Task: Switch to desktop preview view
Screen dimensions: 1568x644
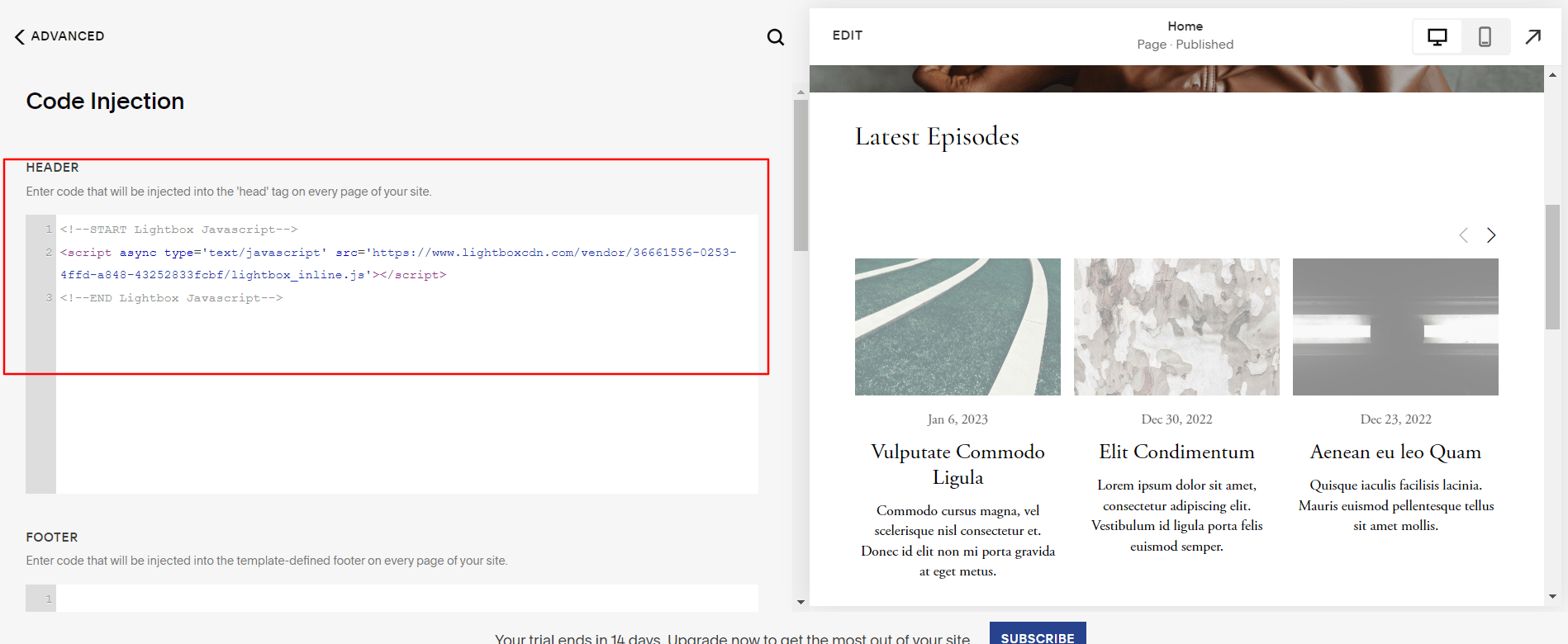Action: tap(1437, 37)
